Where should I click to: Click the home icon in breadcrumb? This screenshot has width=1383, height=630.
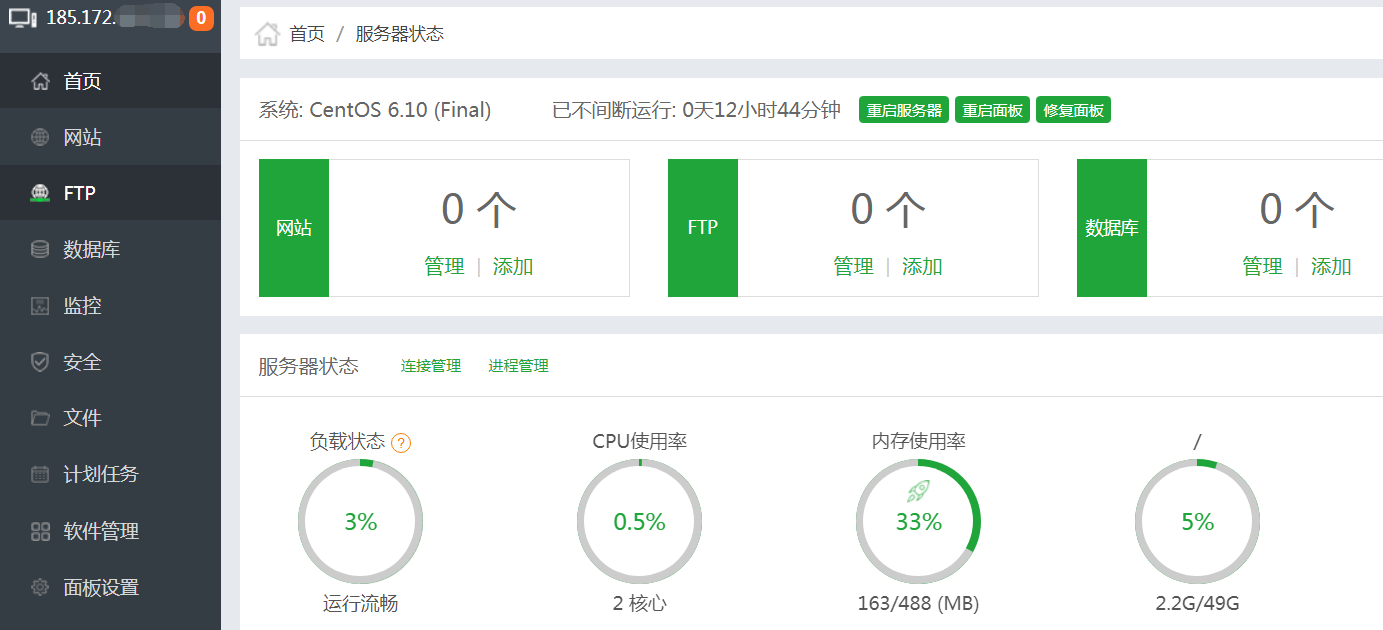tap(267, 34)
